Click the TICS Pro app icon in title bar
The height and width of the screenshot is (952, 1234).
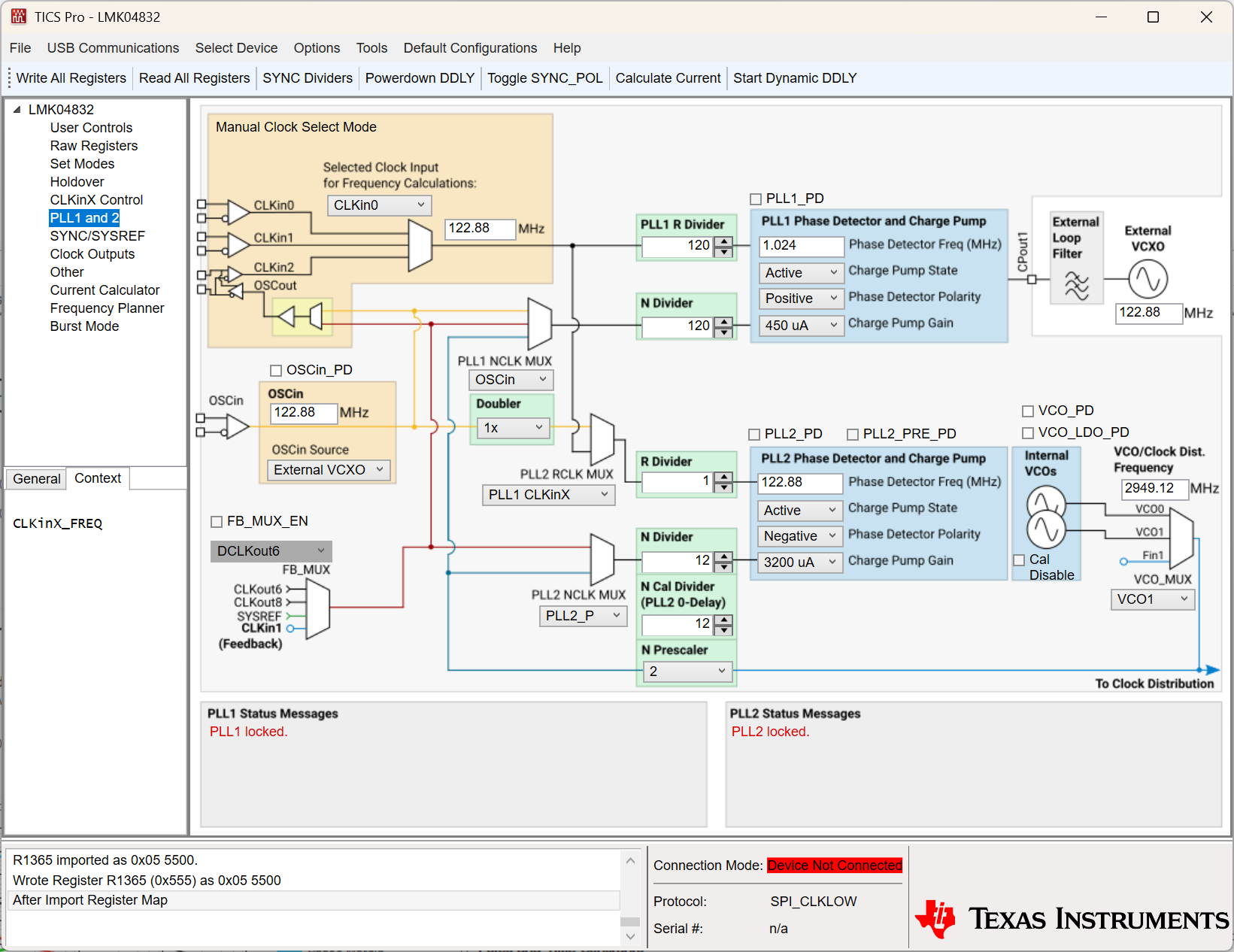(18, 17)
